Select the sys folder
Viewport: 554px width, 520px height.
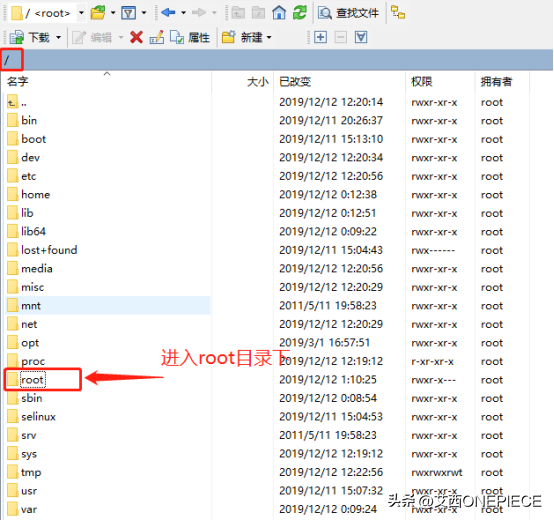click(22, 454)
